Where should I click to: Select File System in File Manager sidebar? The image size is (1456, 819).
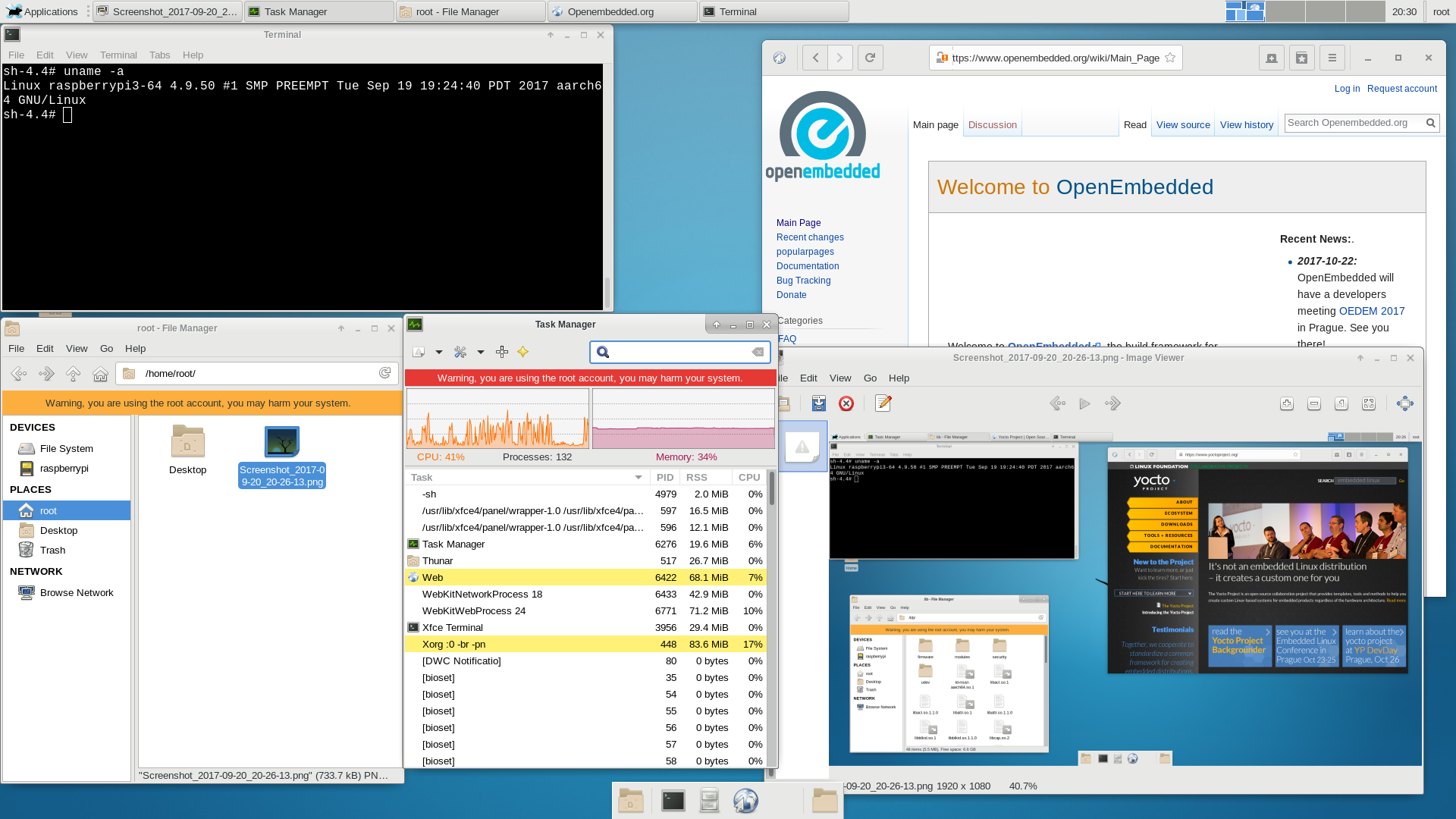[x=67, y=449]
